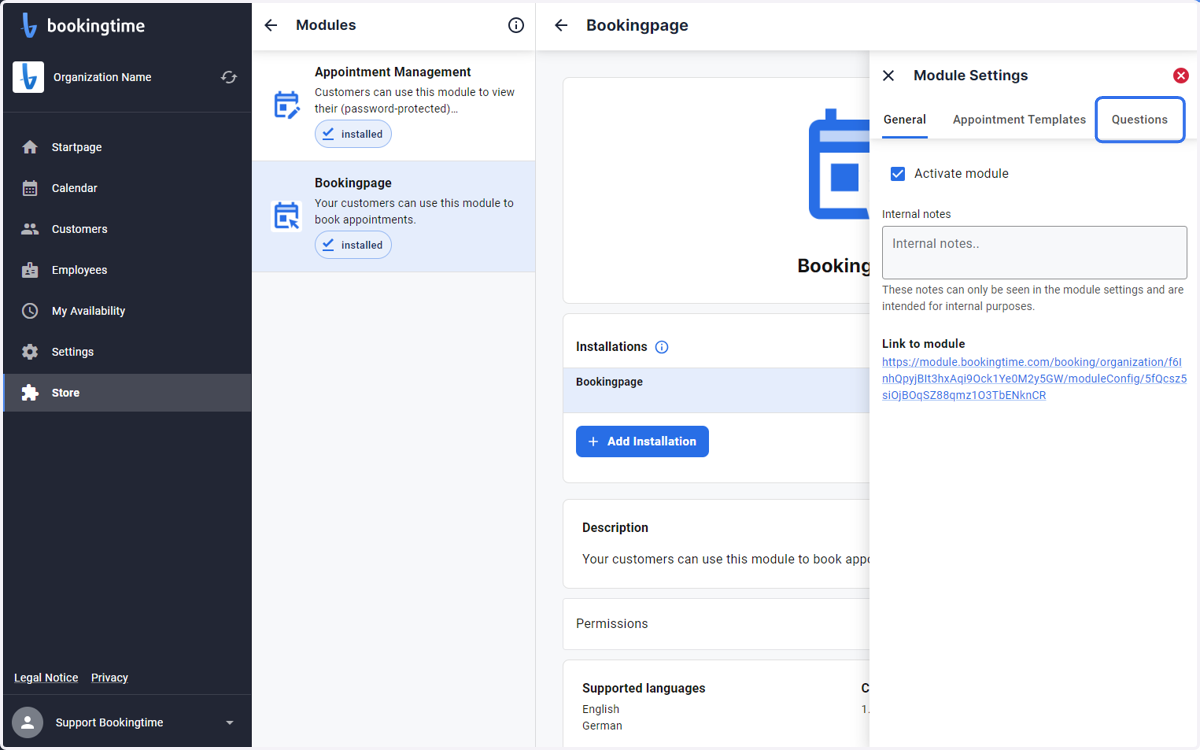
Task: Click the German supported language
Action: pyautogui.click(x=602, y=726)
